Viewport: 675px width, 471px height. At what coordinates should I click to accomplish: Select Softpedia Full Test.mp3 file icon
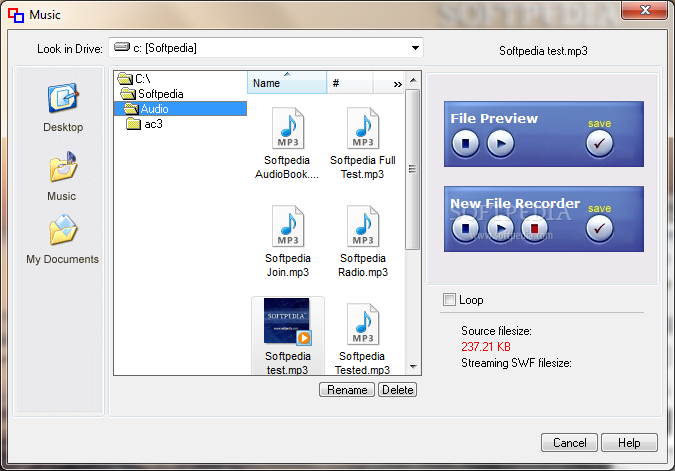tap(363, 128)
